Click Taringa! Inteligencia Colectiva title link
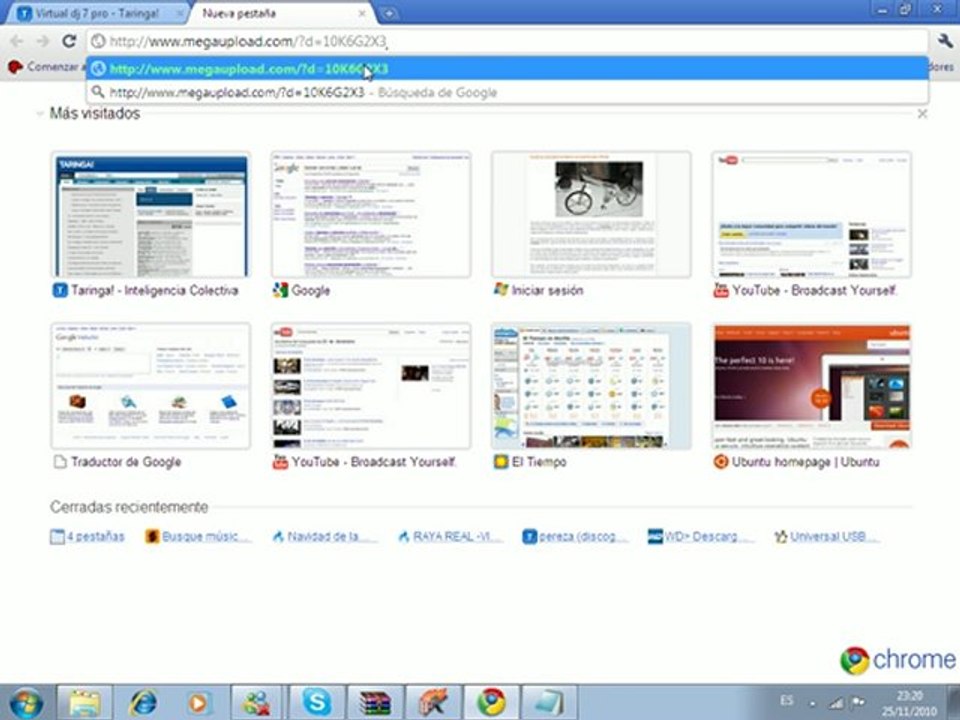The height and width of the screenshot is (720, 960). point(154,290)
